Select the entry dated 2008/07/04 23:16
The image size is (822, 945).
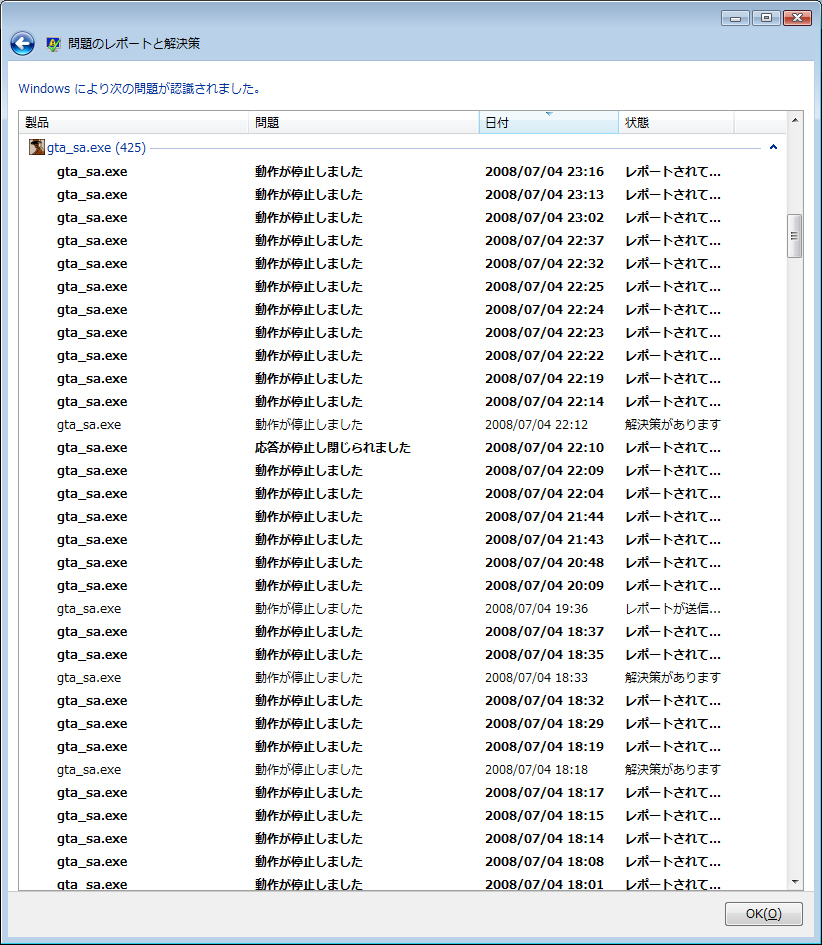tap(544, 172)
